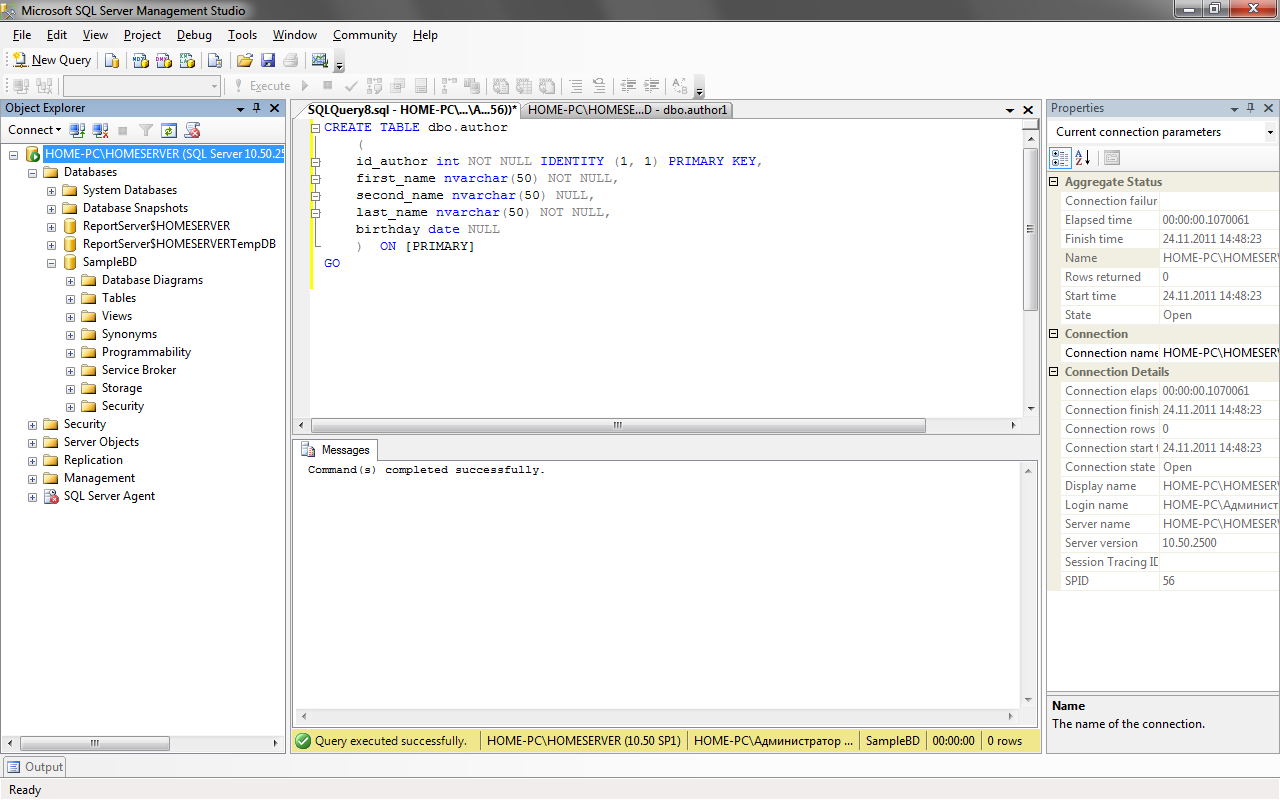Click the Uncomment selected lines icon

point(599,86)
